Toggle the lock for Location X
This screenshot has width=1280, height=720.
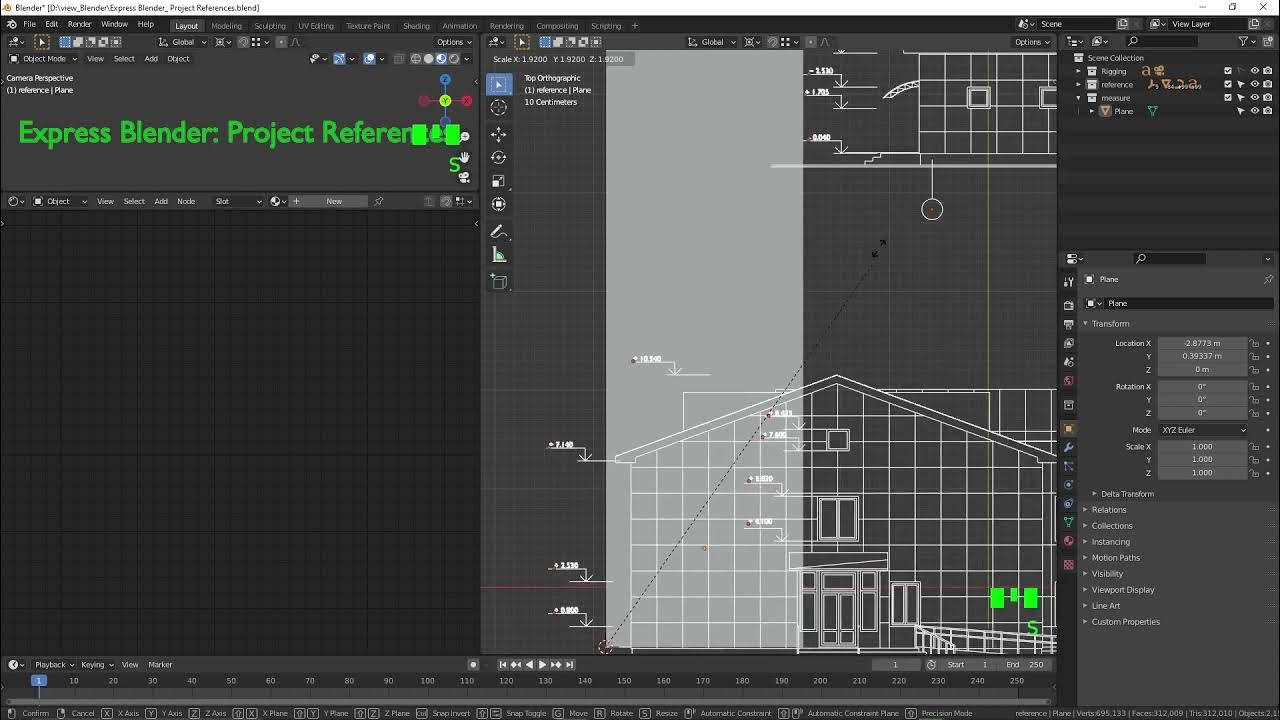(x=1254, y=343)
